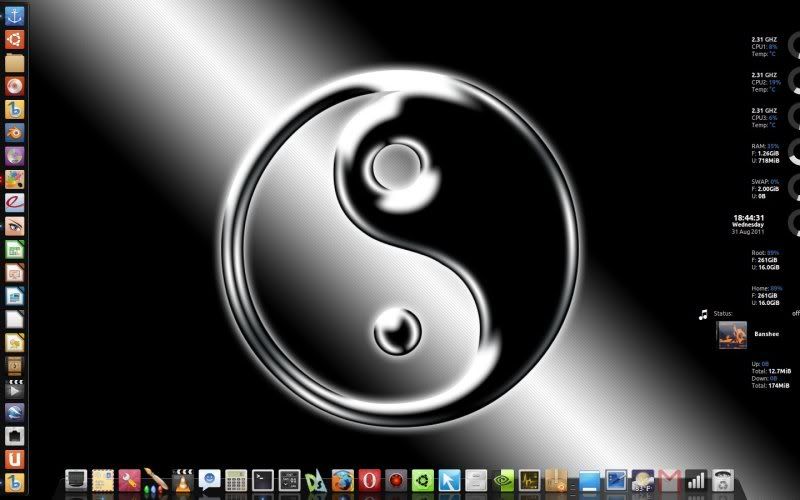Click the Banshee album art thumbnail

(x=731, y=335)
